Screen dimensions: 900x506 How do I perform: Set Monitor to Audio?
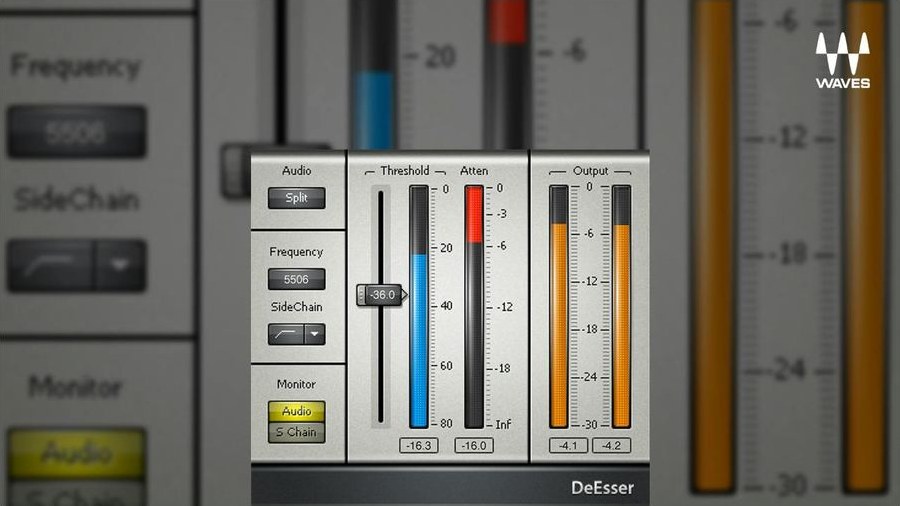[x=296, y=411]
